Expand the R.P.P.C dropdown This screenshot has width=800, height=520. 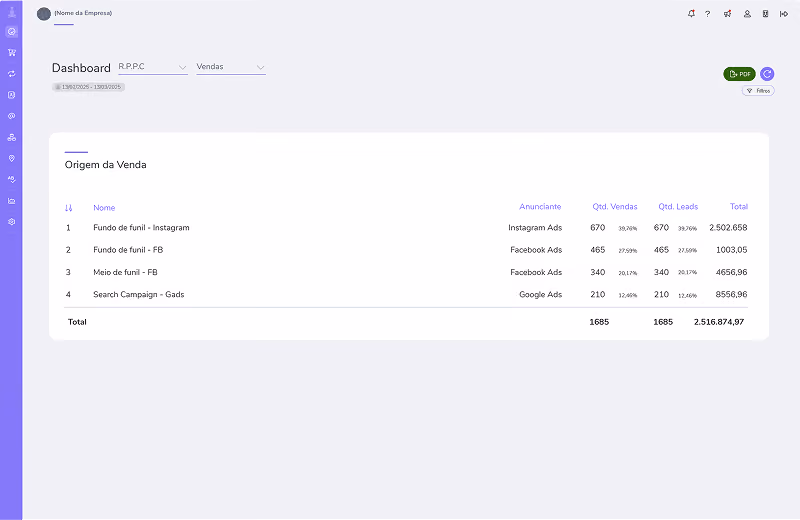[153, 67]
